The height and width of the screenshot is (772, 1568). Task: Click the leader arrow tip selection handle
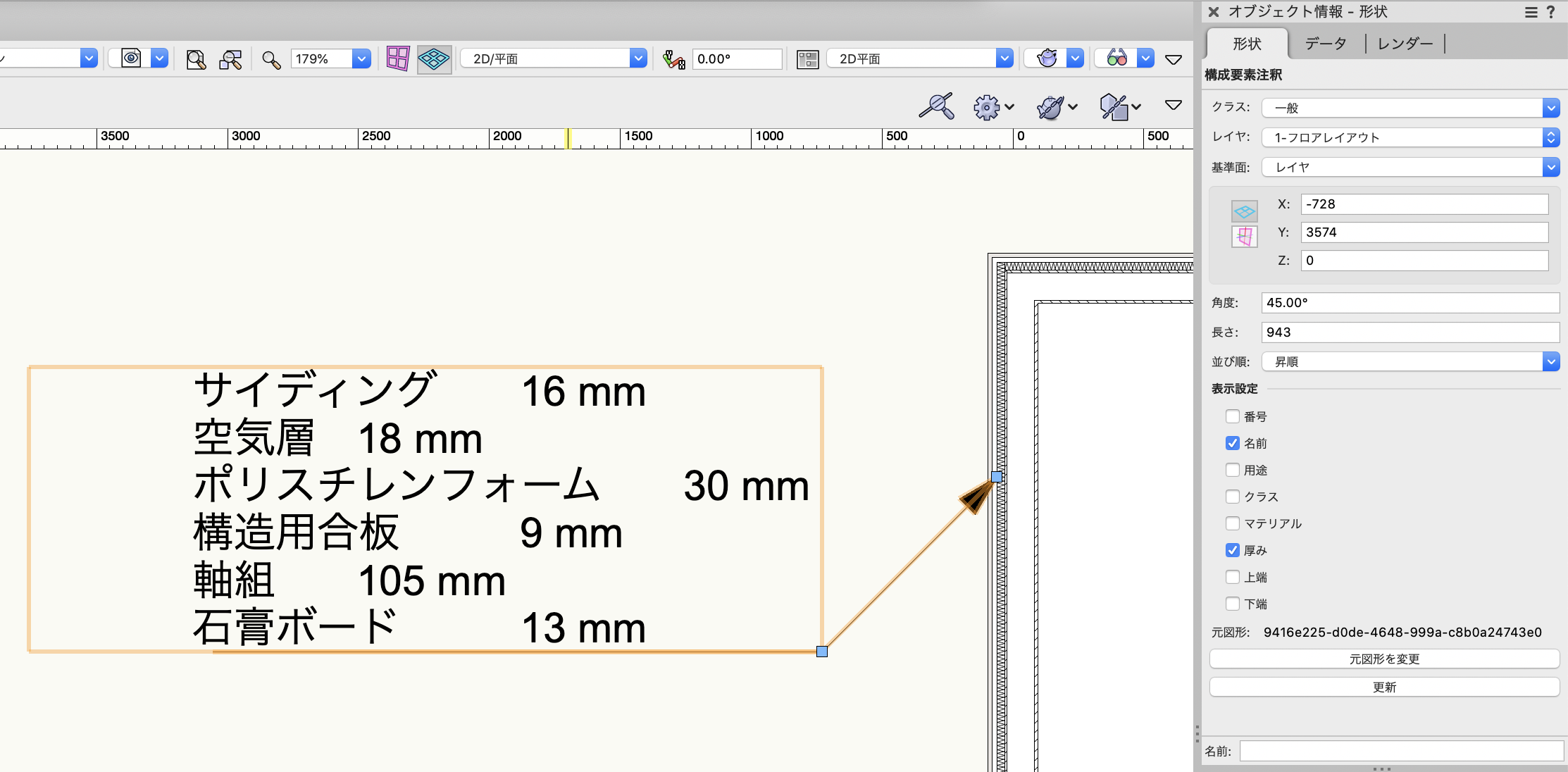pyautogui.click(x=997, y=477)
